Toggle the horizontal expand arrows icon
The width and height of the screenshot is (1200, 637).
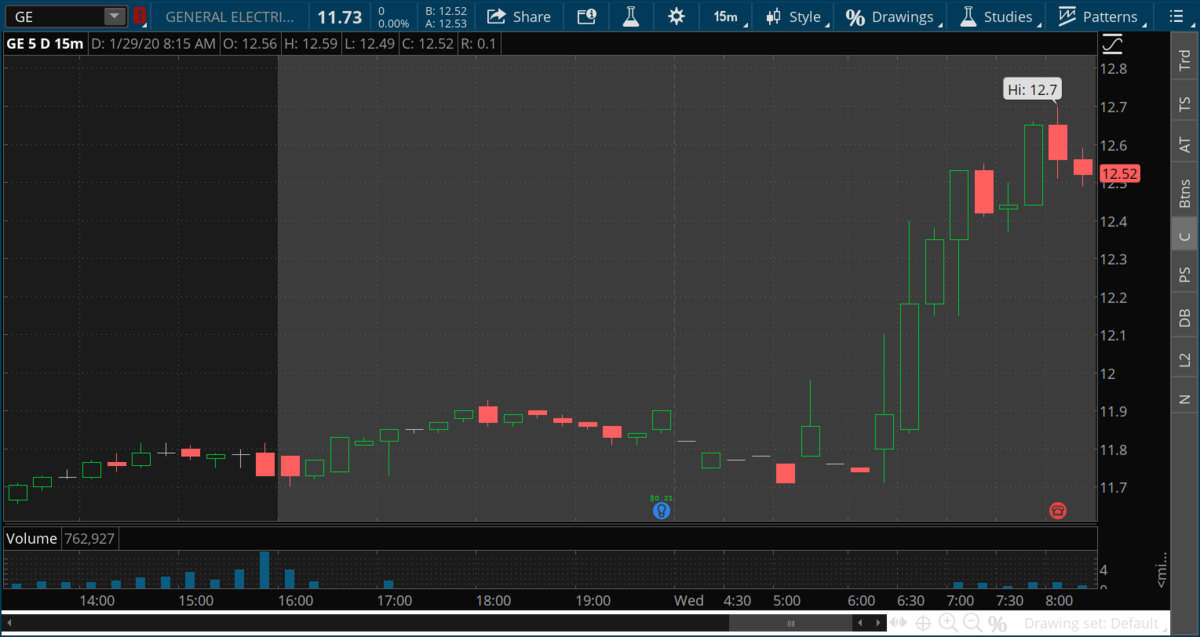[897, 623]
